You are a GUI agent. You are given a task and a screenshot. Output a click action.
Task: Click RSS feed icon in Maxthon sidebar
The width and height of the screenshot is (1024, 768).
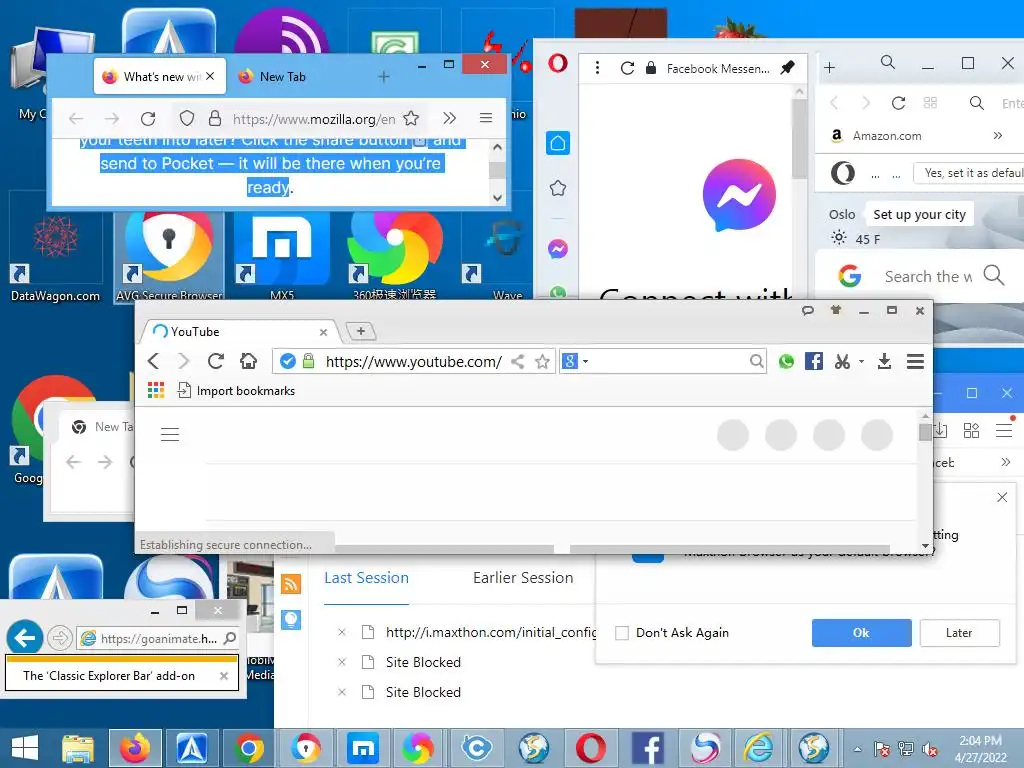(291, 583)
